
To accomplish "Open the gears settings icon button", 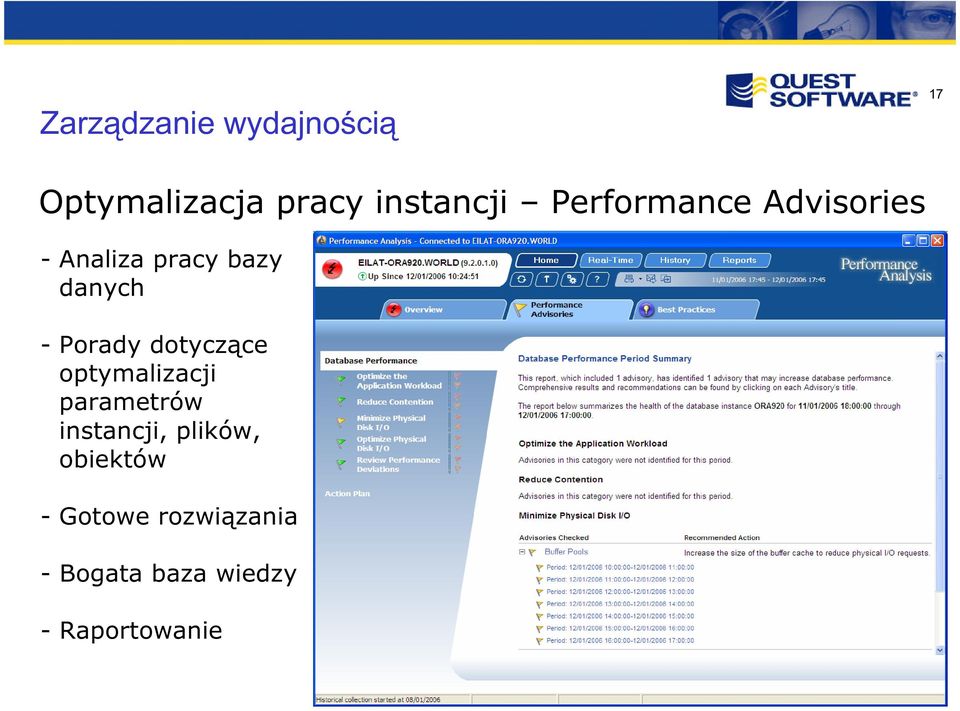I will tap(572, 279).
